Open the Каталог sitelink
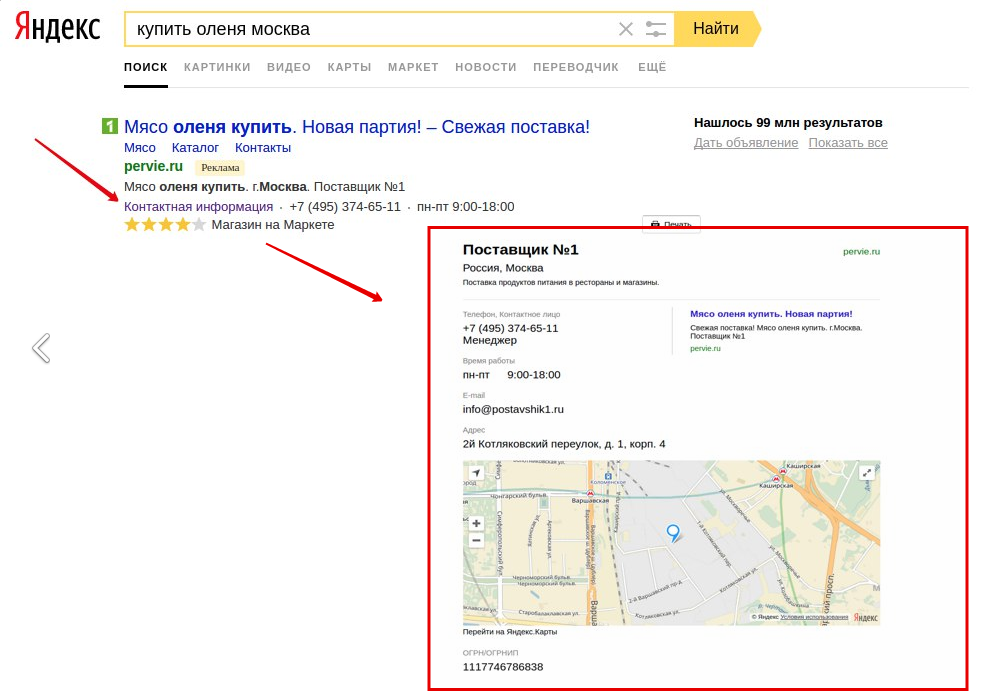This screenshot has width=991, height=696. (195, 147)
